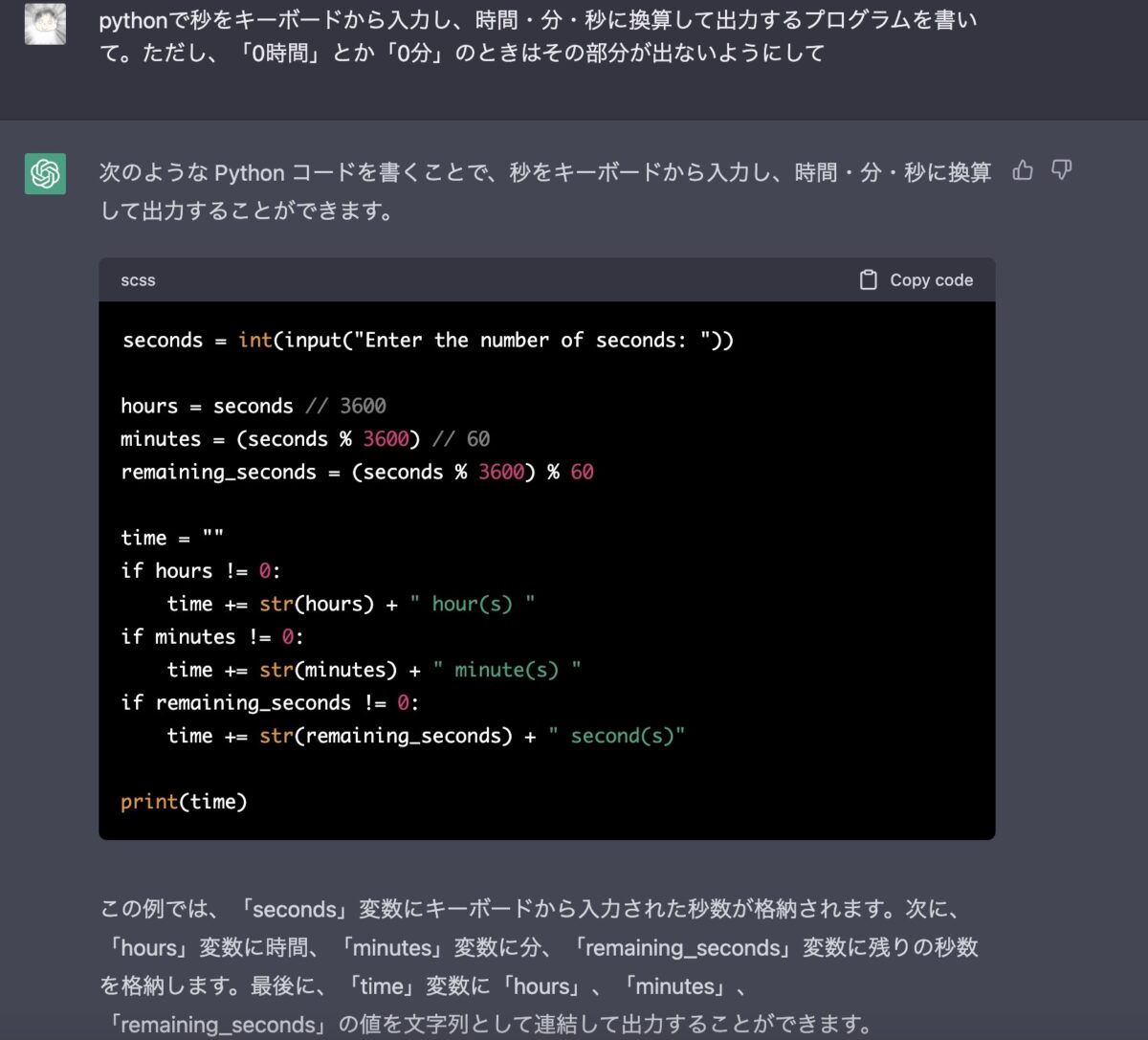Click the print(time) line in the code
Viewport: 1148px width, 1040px height.
tap(184, 801)
